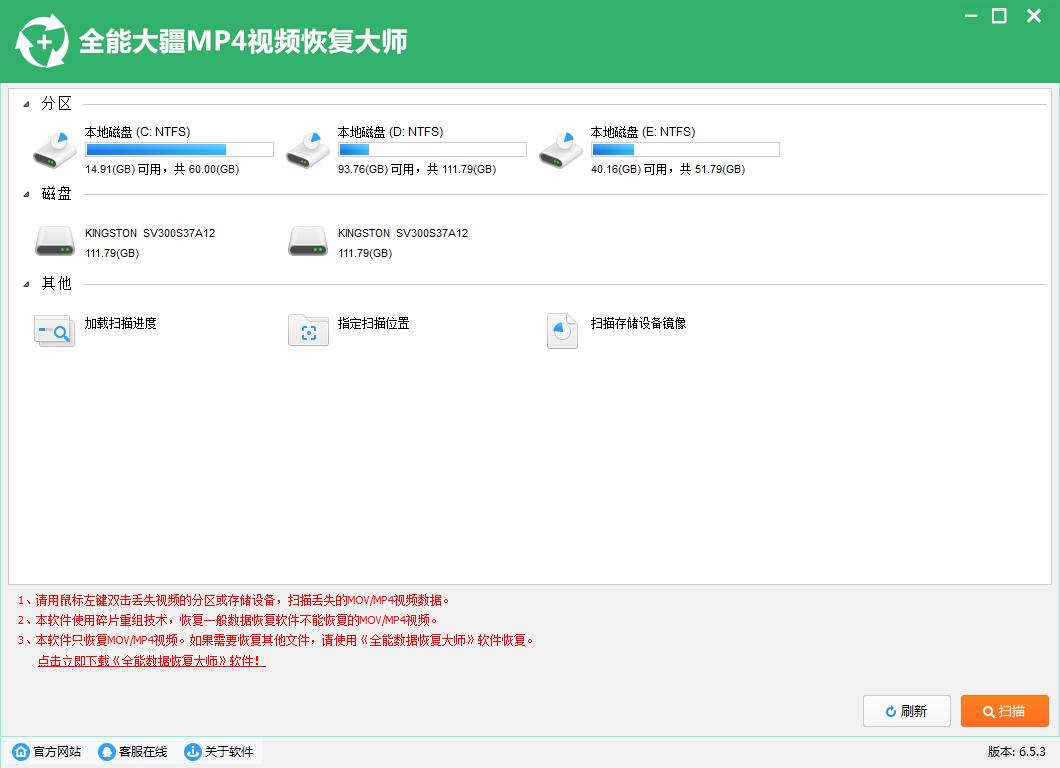Image resolution: width=1060 pixels, height=768 pixels.
Task: Open 关于软件 about software entry
Action: [219, 751]
